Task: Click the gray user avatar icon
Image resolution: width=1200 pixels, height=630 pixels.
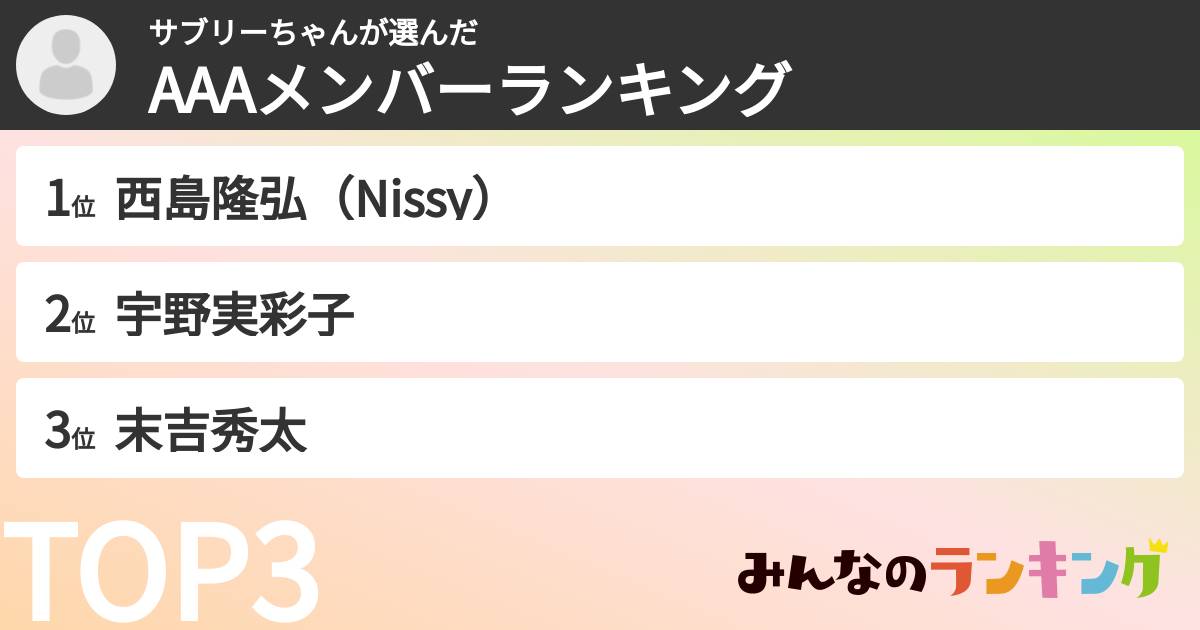Action: [66, 66]
